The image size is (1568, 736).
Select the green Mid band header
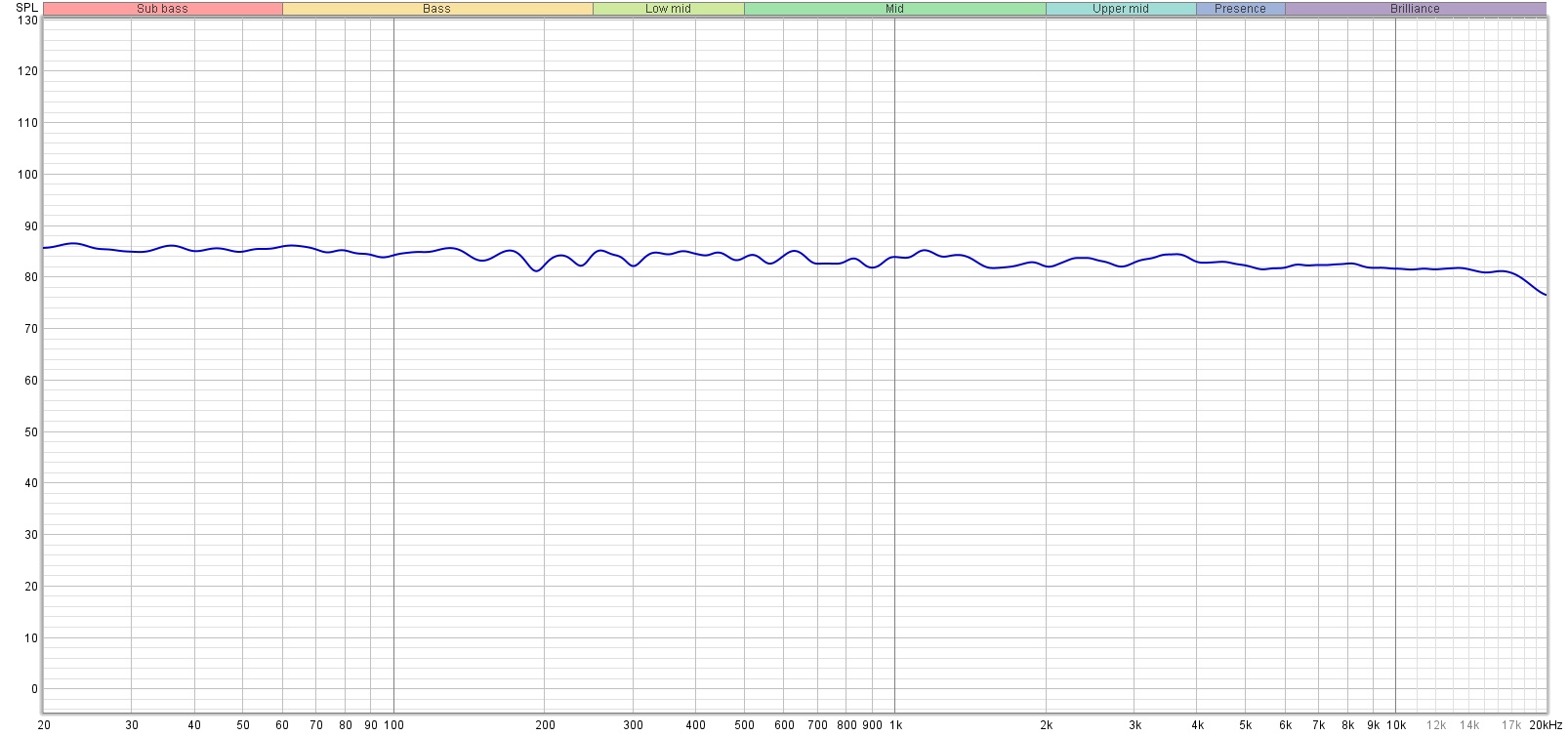pos(894,9)
